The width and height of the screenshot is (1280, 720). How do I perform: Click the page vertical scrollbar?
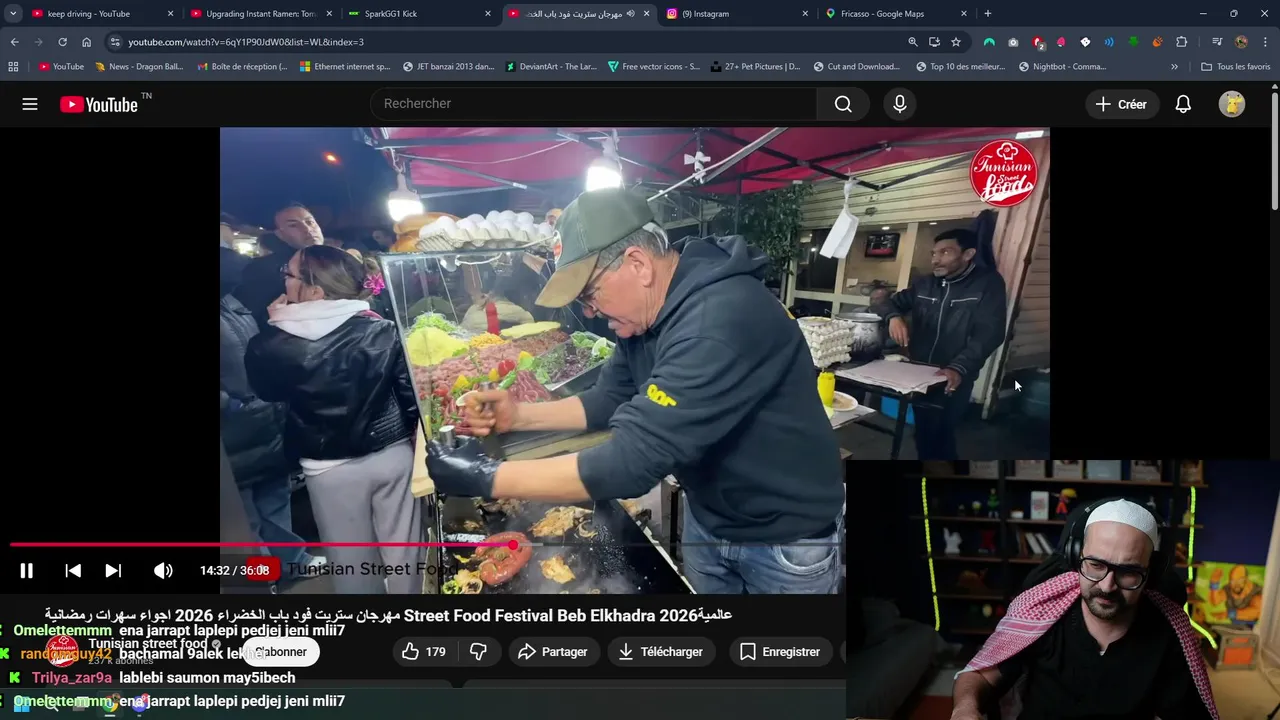tap(1275, 150)
